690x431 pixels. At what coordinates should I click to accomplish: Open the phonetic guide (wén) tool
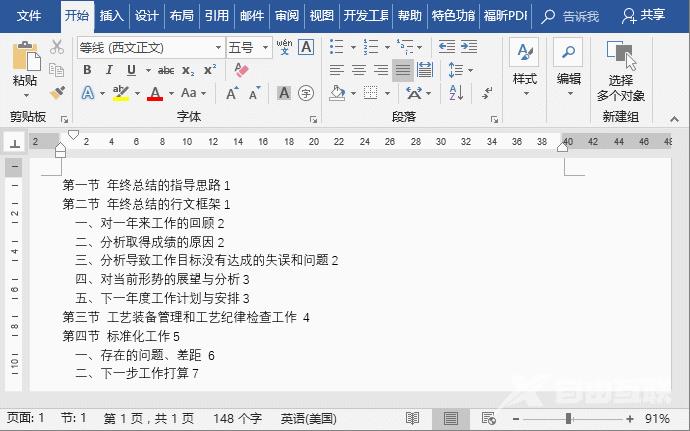pos(284,47)
